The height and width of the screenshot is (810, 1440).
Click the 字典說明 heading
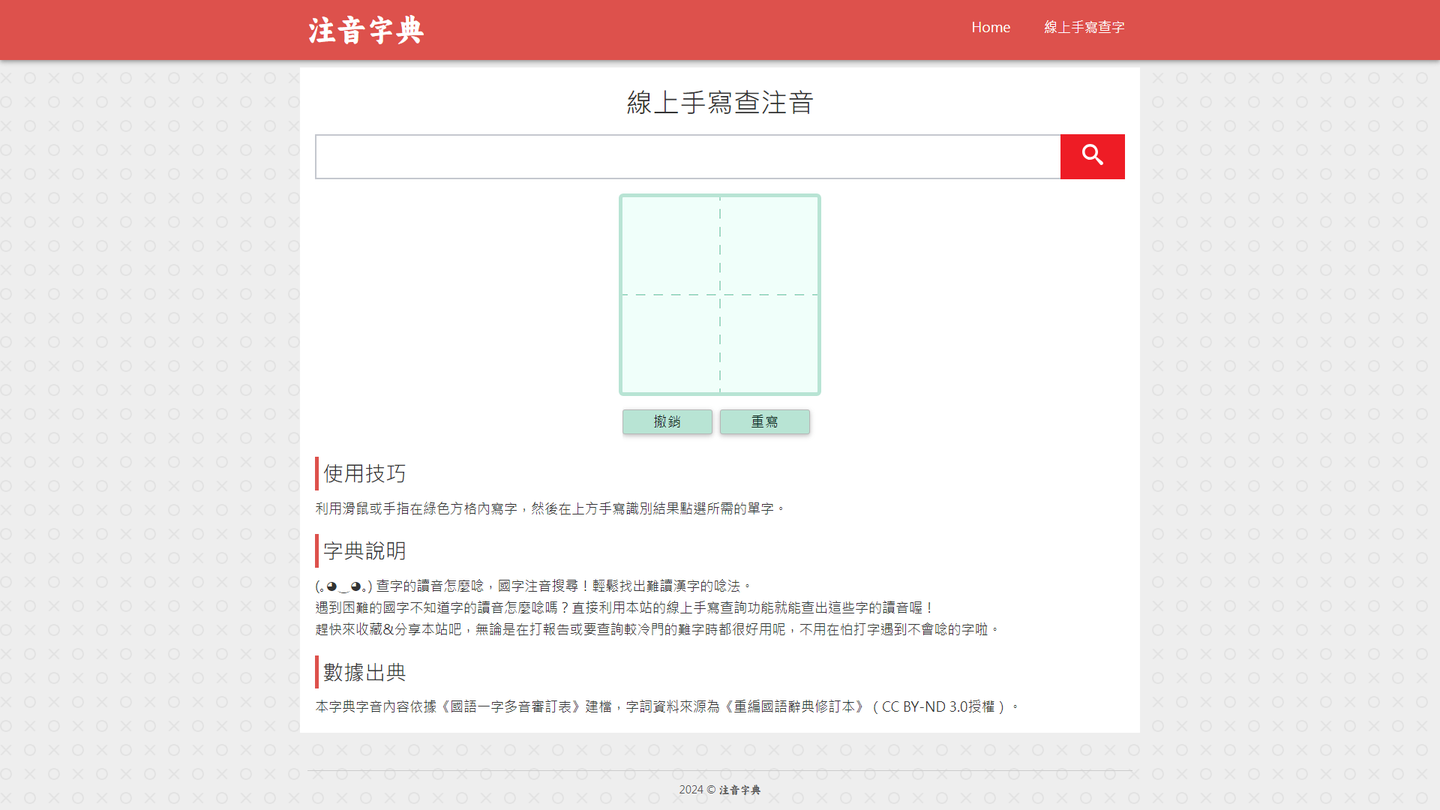[x=364, y=551]
